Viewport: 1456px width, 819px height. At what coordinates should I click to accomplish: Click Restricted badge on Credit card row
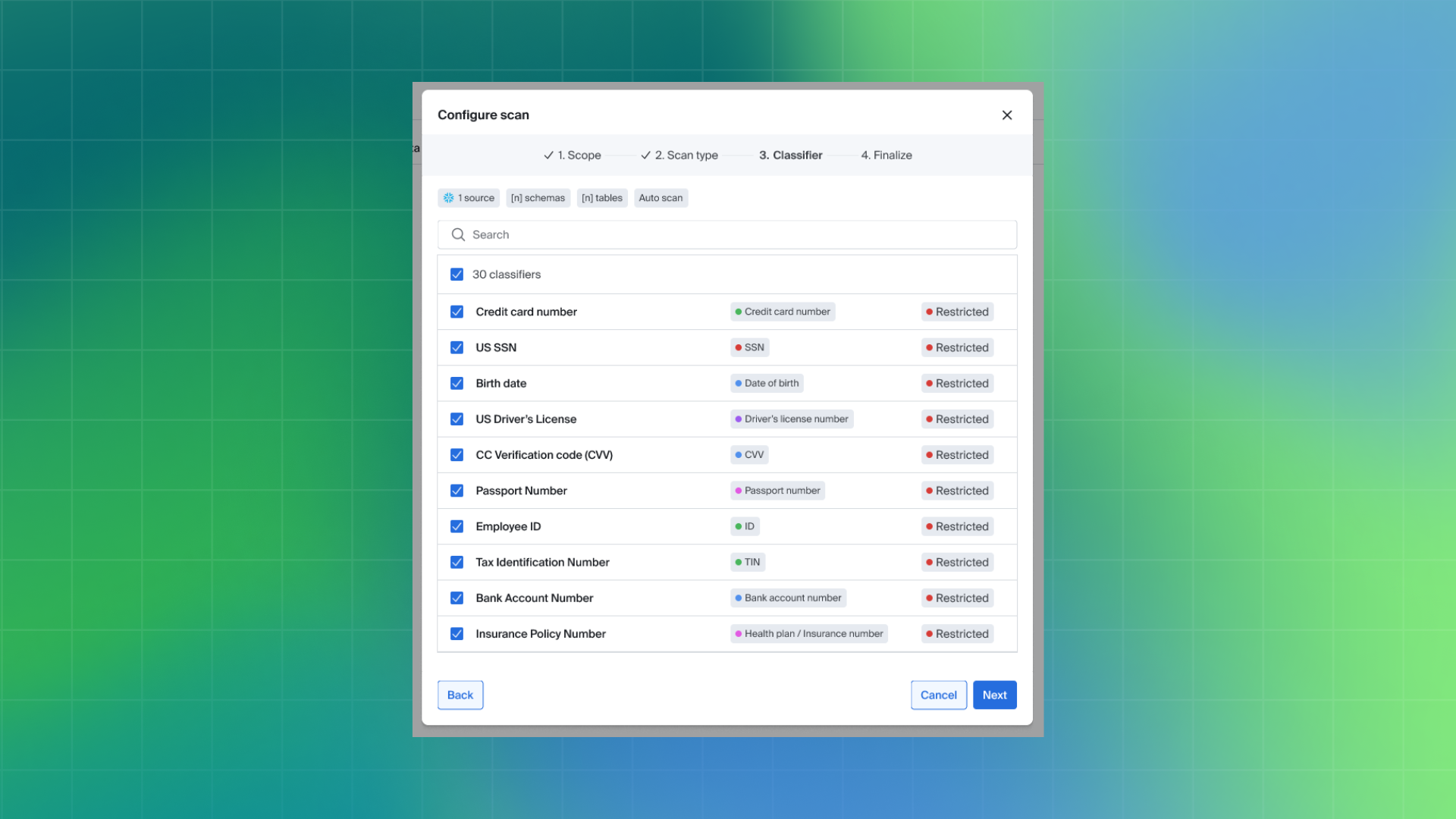(957, 312)
